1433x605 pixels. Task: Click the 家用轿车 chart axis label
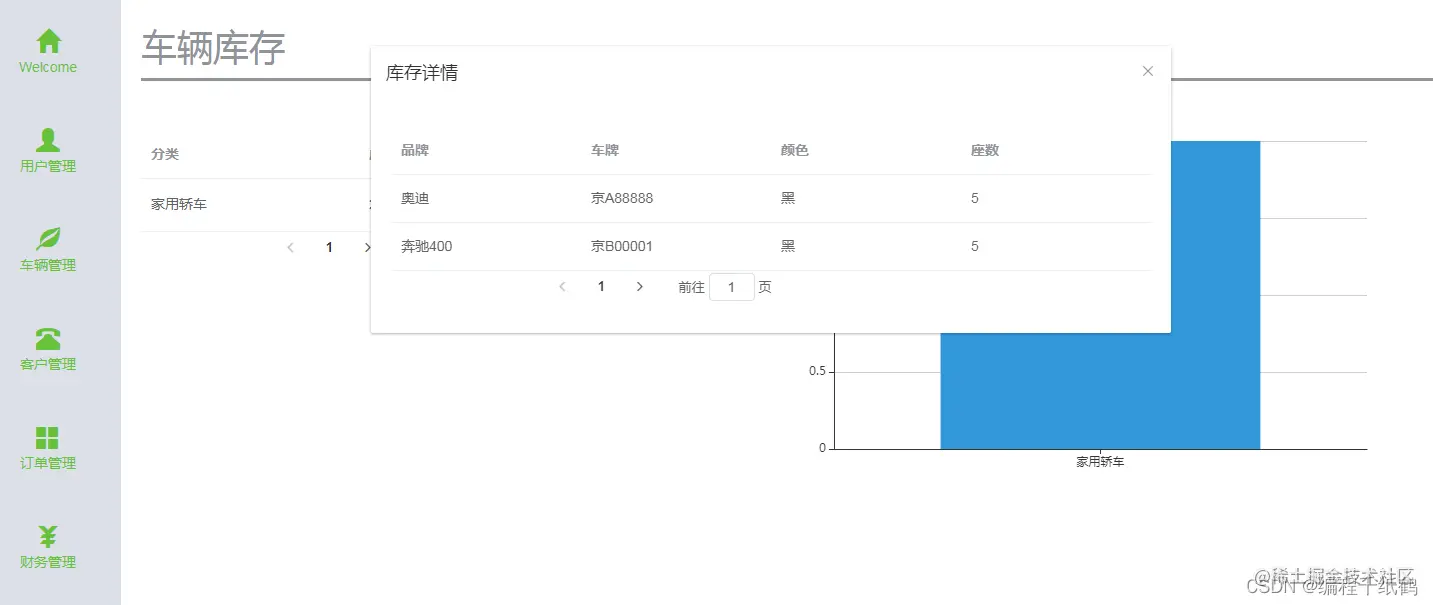click(1100, 462)
